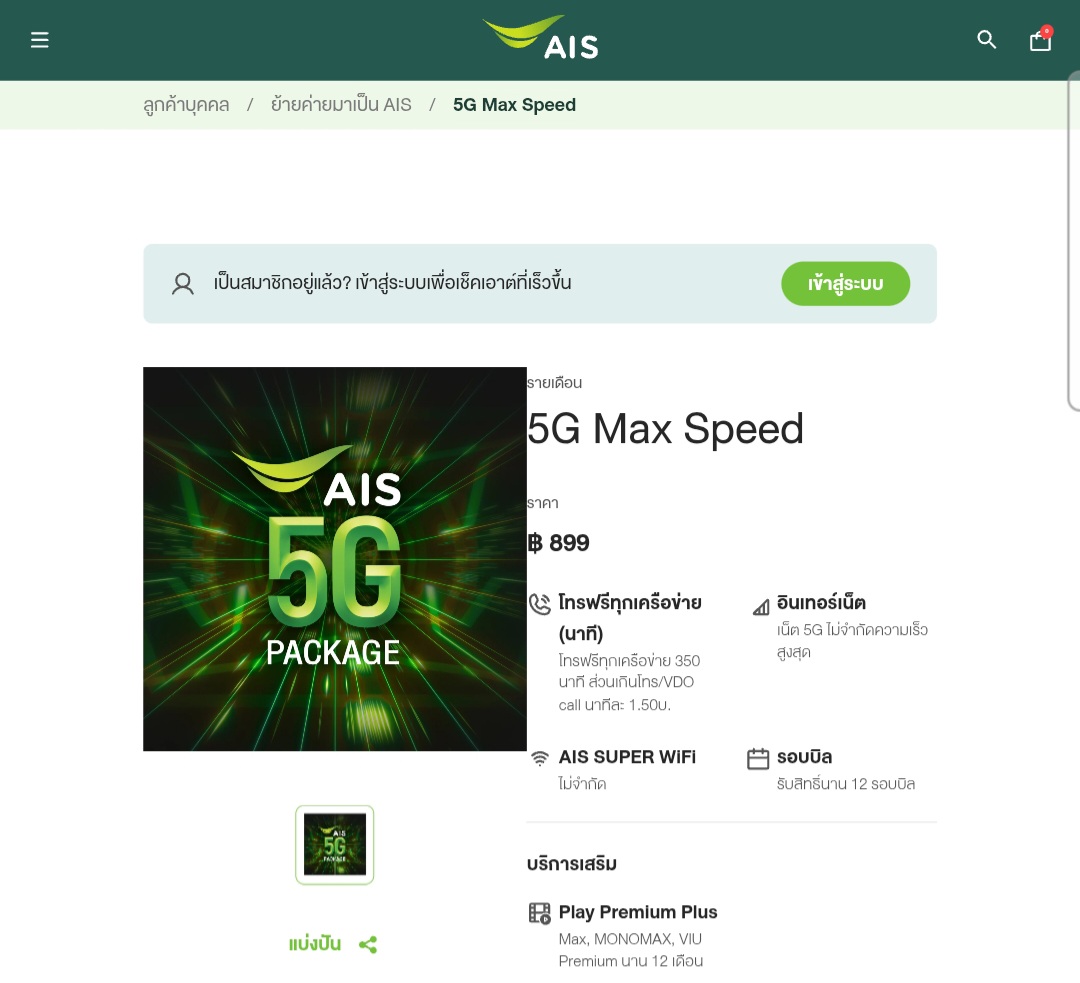Screen dimensions: 1080x983
Task: Click the billing cycle calendar icon
Action: [758, 758]
